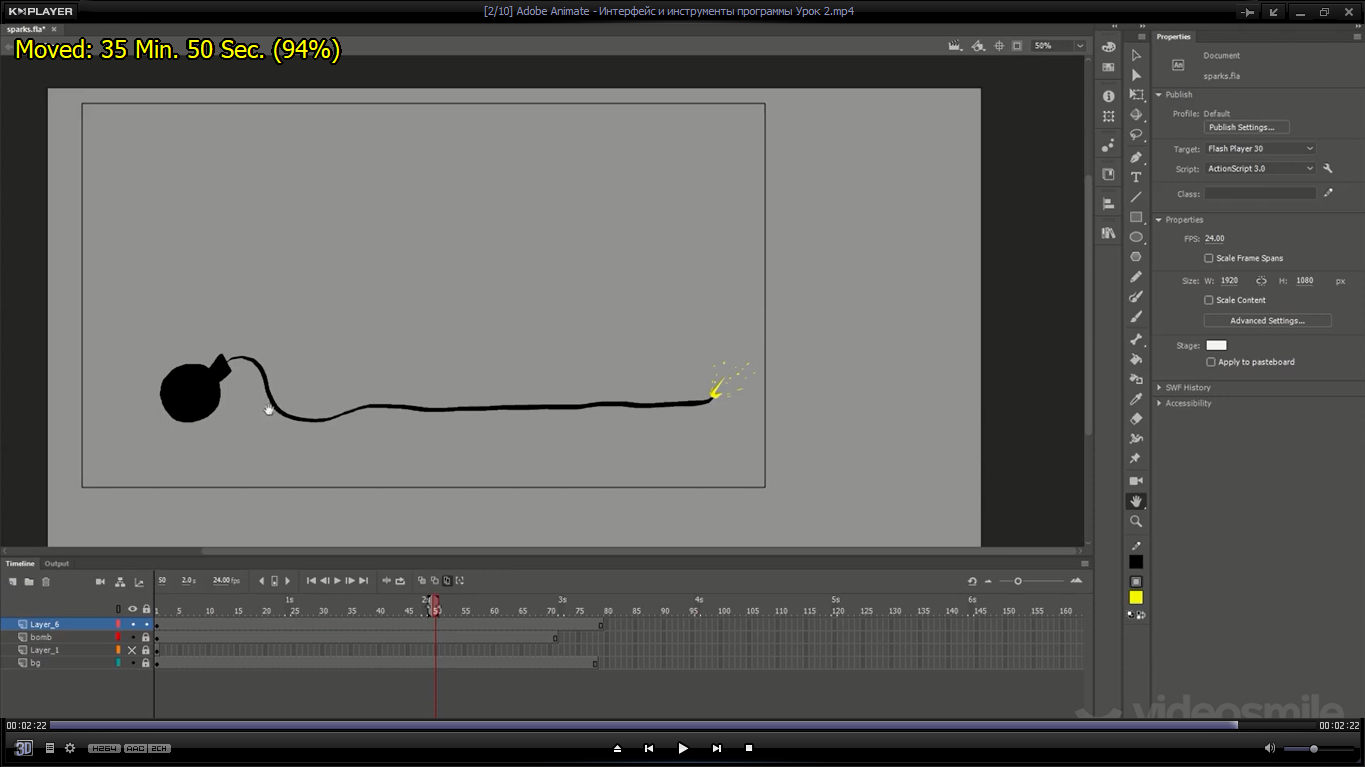Select the Eraser tool
The width and height of the screenshot is (1365, 767).
pyautogui.click(x=1136, y=419)
